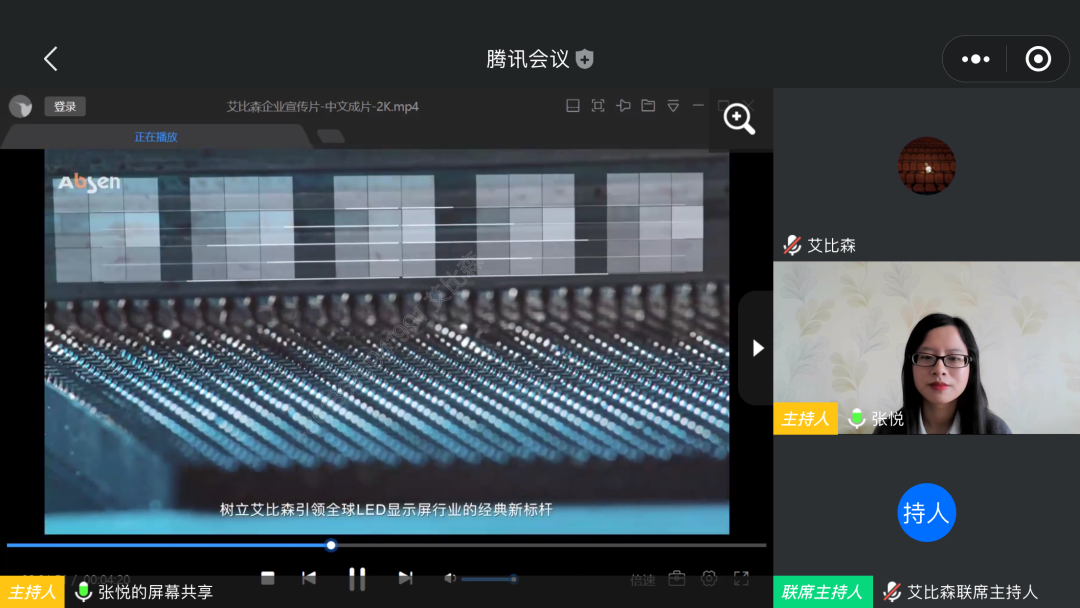Zoom in with the magnifier icon
The height and width of the screenshot is (608, 1080).
[x=738, y=119]
